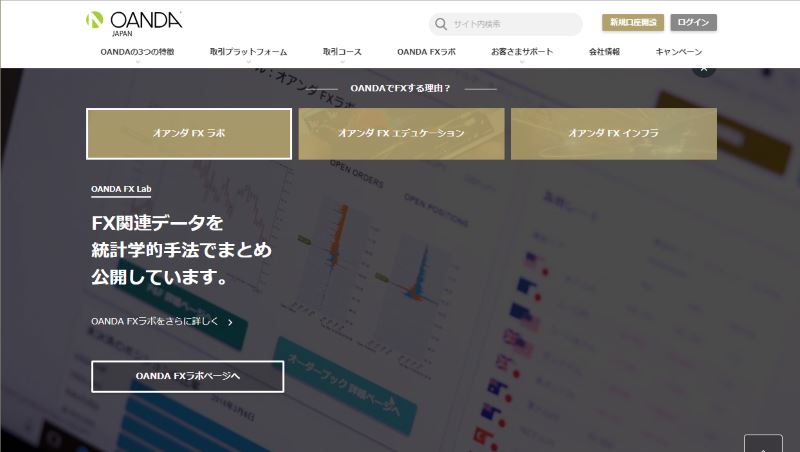The image size is (800, 452).
Task: Select the オアンダ FX エデュケーション tab
Action: coord(402,134)
